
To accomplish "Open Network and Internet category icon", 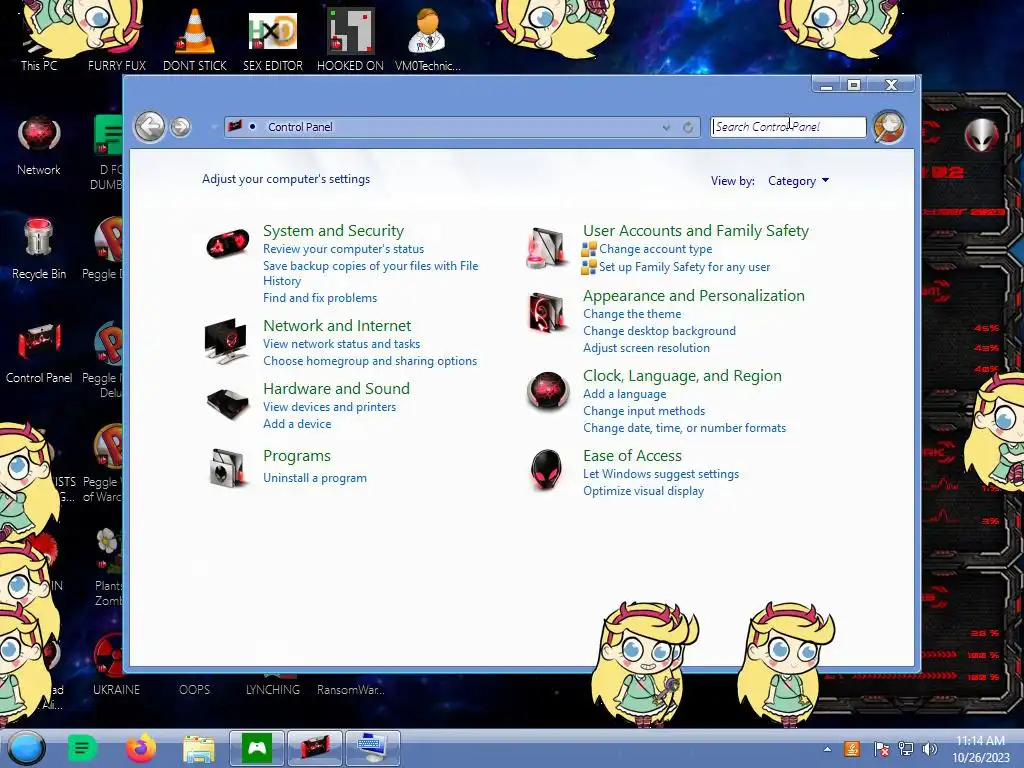I will [x=226, y=340].
